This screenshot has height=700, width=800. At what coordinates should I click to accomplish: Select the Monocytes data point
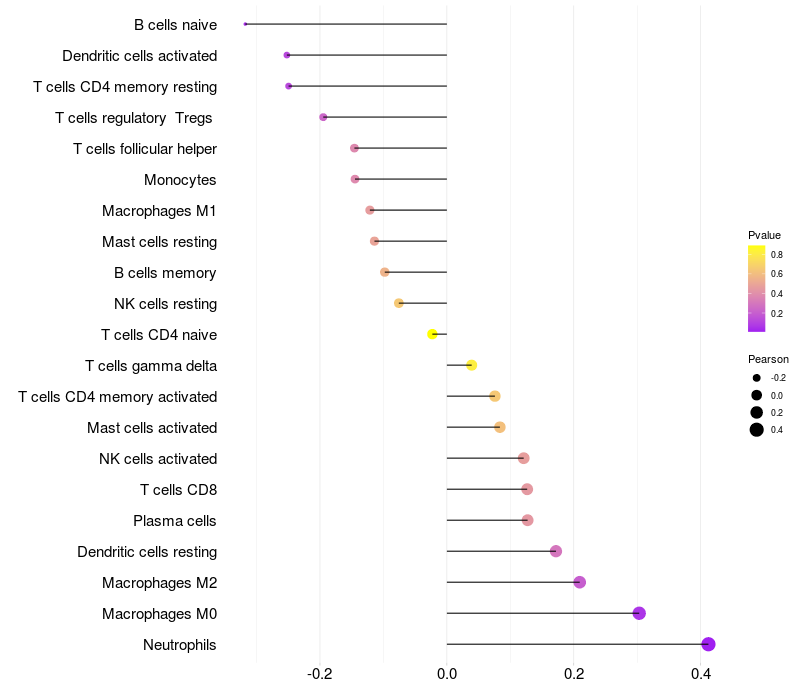[x=355, y=179]
